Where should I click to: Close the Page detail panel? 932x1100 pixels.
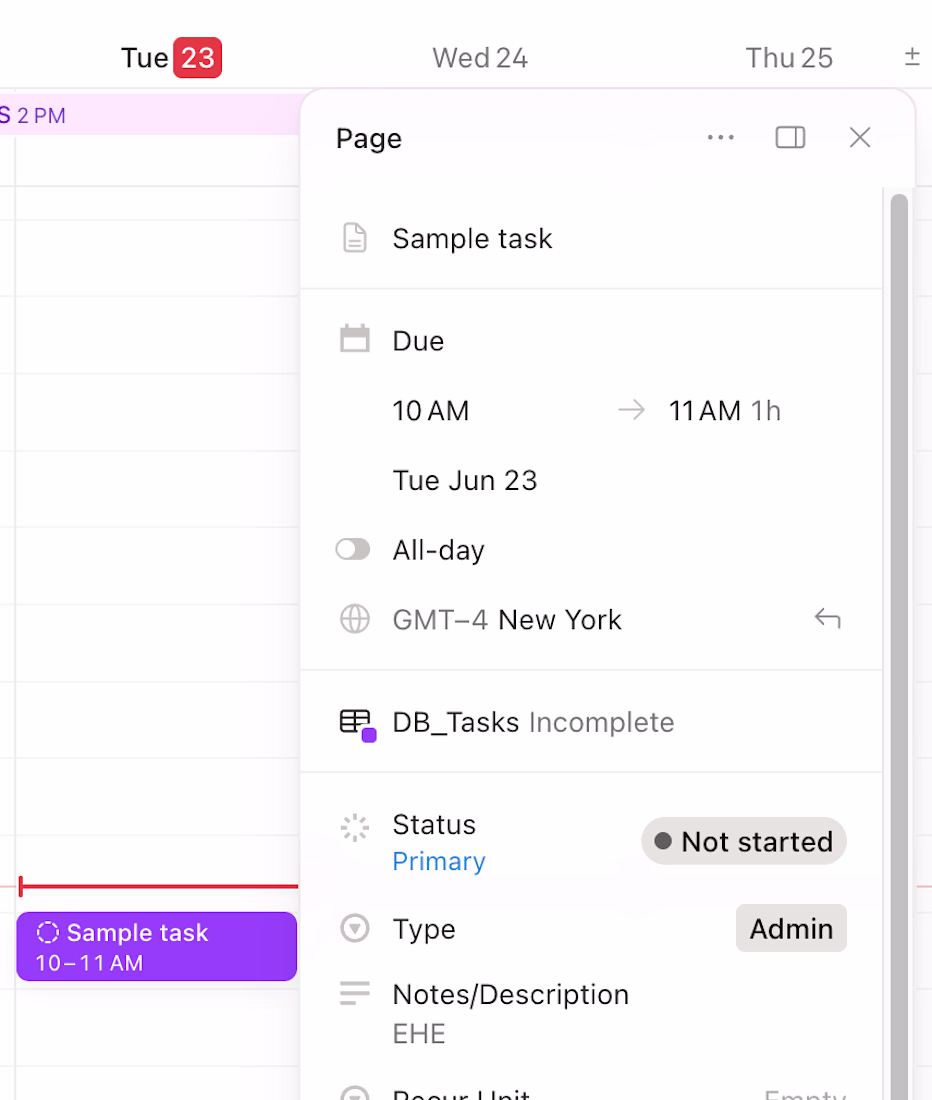point(860,138)
